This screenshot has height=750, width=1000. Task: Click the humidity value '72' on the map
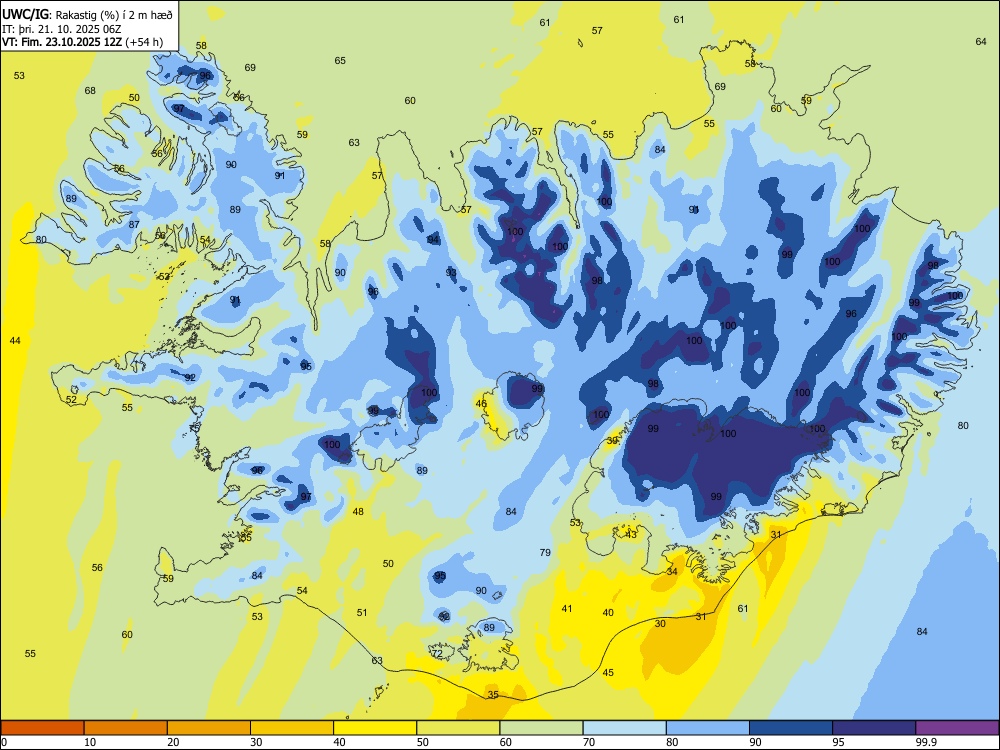pos(437,654)
